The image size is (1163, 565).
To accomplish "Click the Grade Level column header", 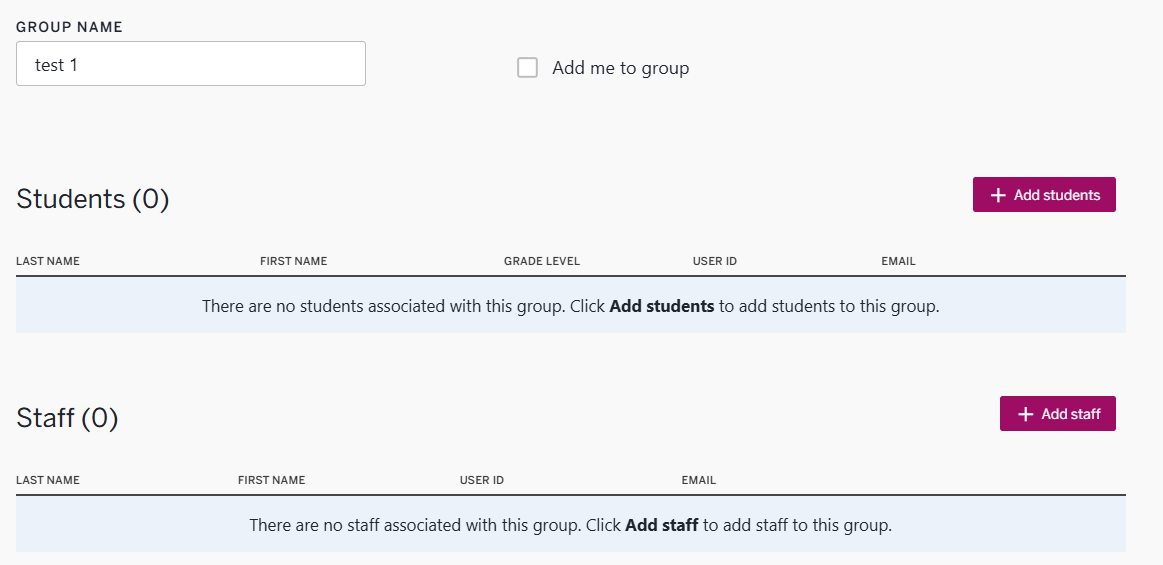I will 541,261.
